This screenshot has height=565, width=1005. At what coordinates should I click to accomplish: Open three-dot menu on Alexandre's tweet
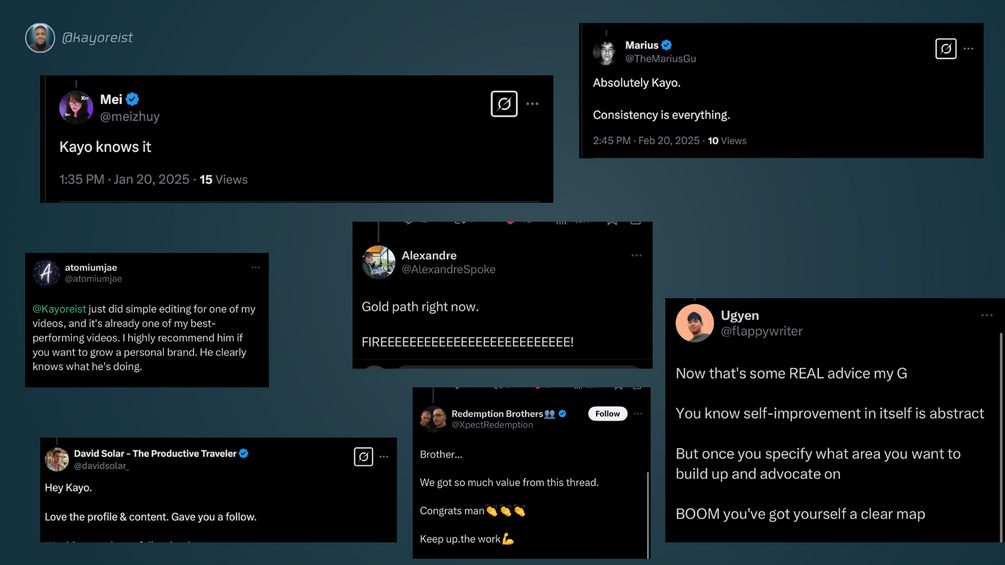(636, 256)
